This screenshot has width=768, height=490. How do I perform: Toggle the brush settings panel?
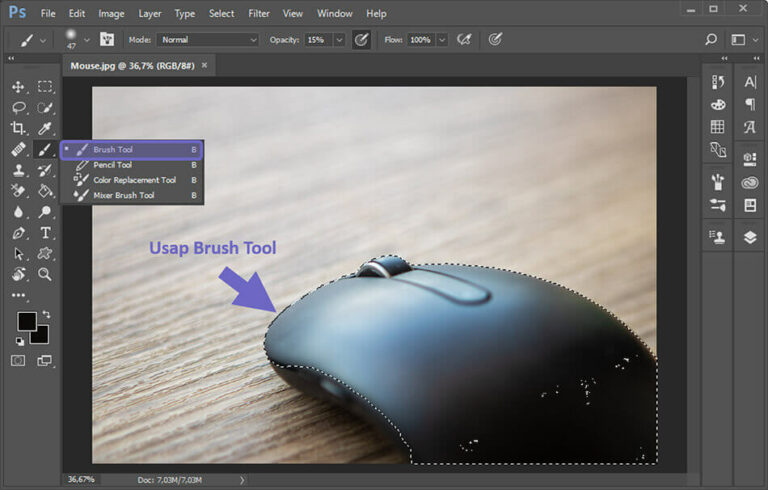[107, 39]
